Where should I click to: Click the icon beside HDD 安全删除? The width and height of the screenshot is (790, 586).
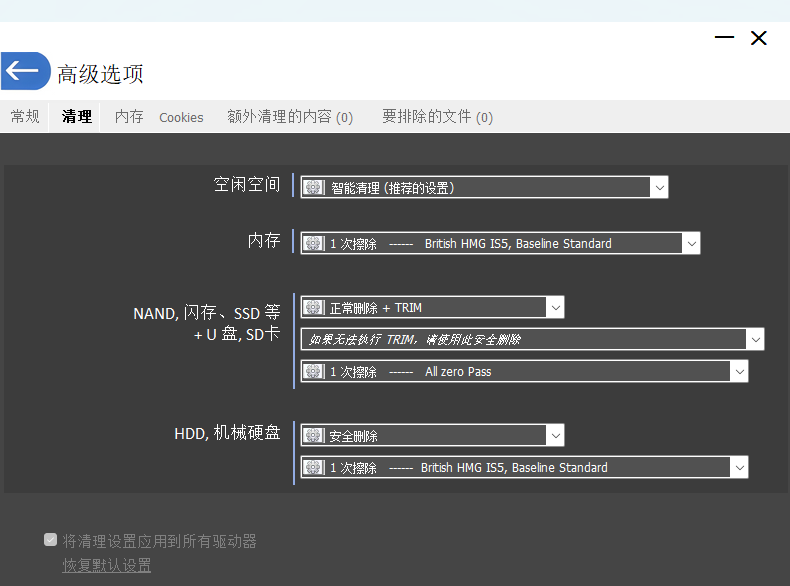point(314,436)
